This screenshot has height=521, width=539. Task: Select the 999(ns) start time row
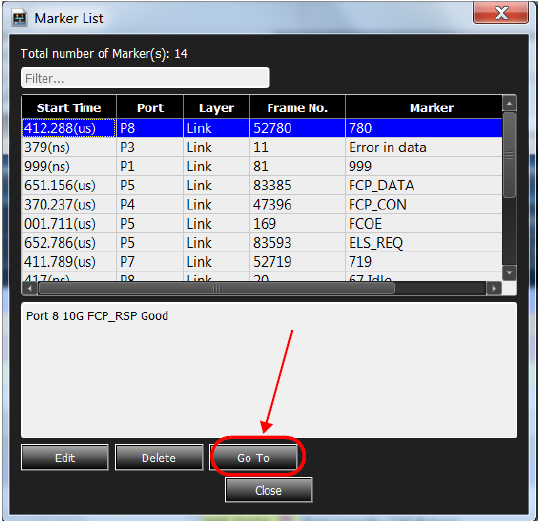(x=262, y=166)
